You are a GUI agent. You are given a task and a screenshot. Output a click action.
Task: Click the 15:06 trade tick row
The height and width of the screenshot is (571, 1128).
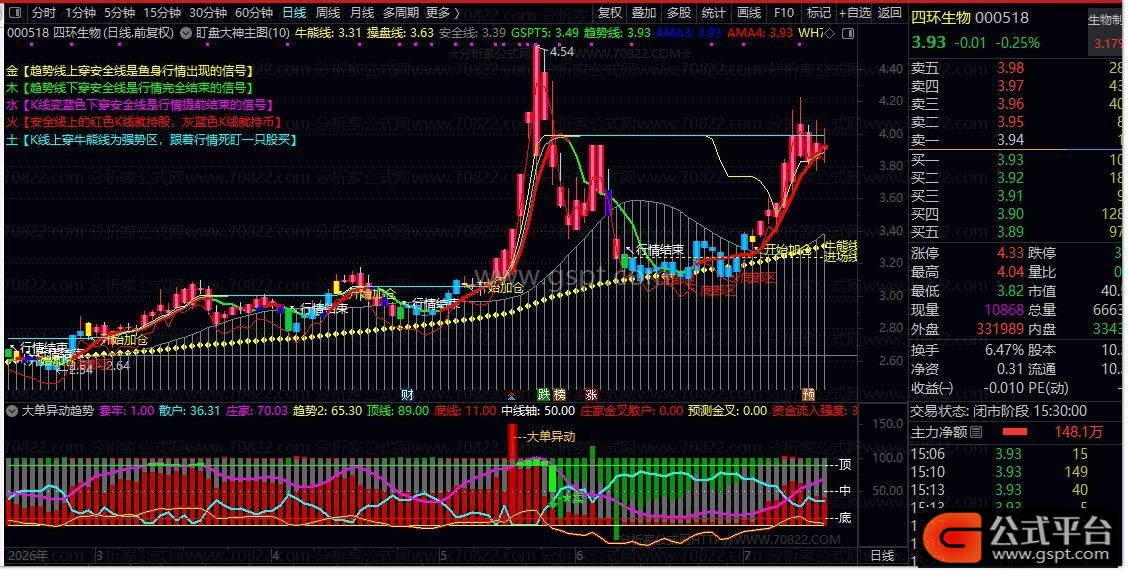[1016, 454]
